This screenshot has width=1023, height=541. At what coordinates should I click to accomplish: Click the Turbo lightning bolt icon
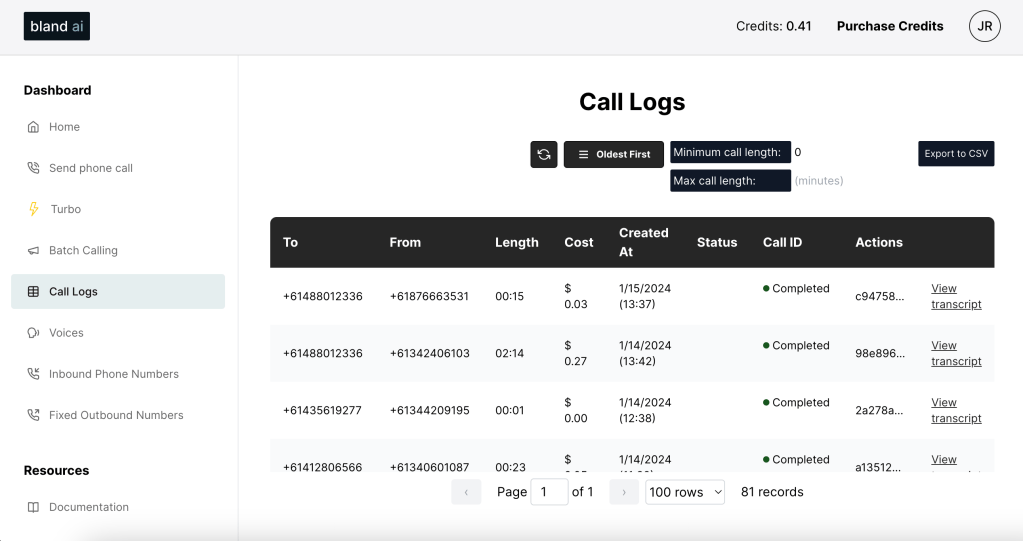(x=33, y=209)
